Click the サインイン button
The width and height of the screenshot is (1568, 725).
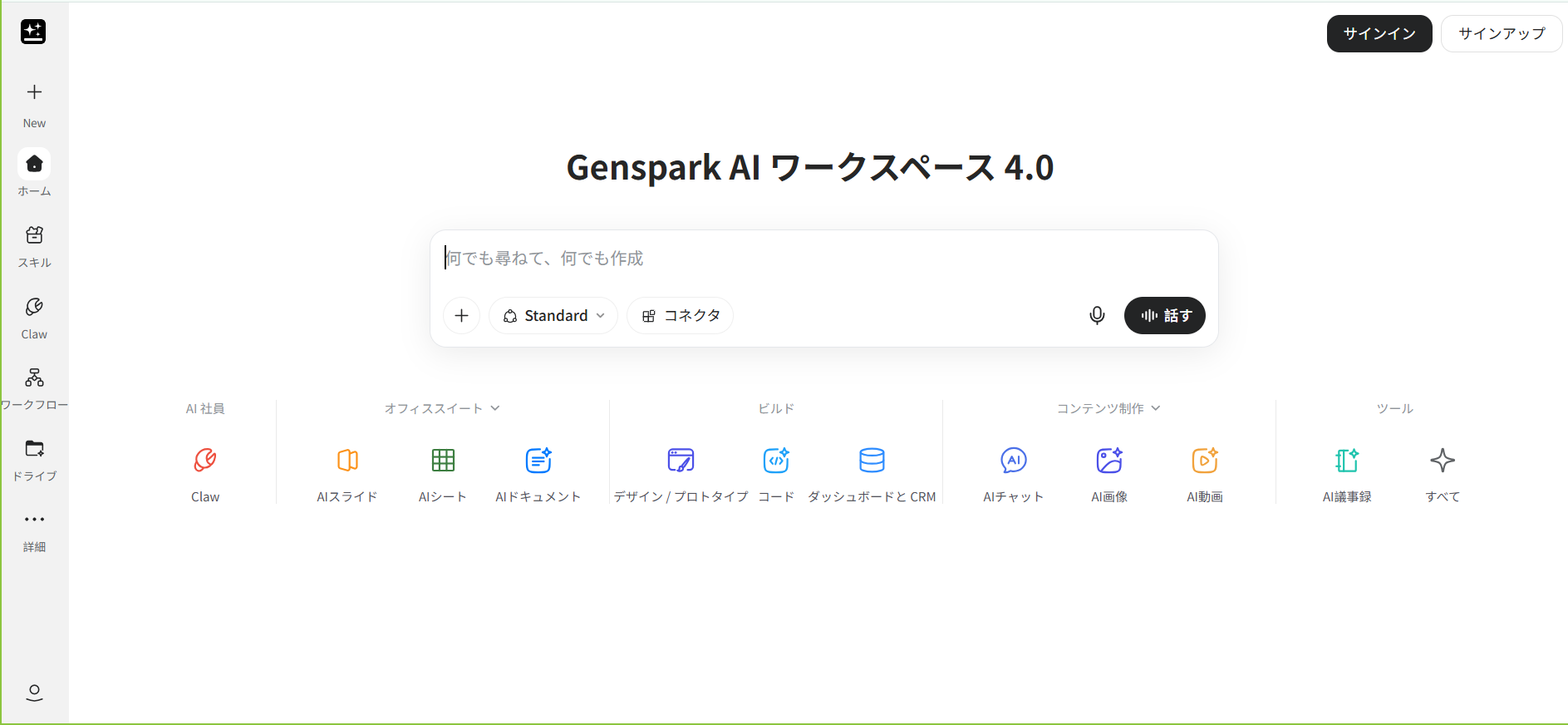(1379, 33)
